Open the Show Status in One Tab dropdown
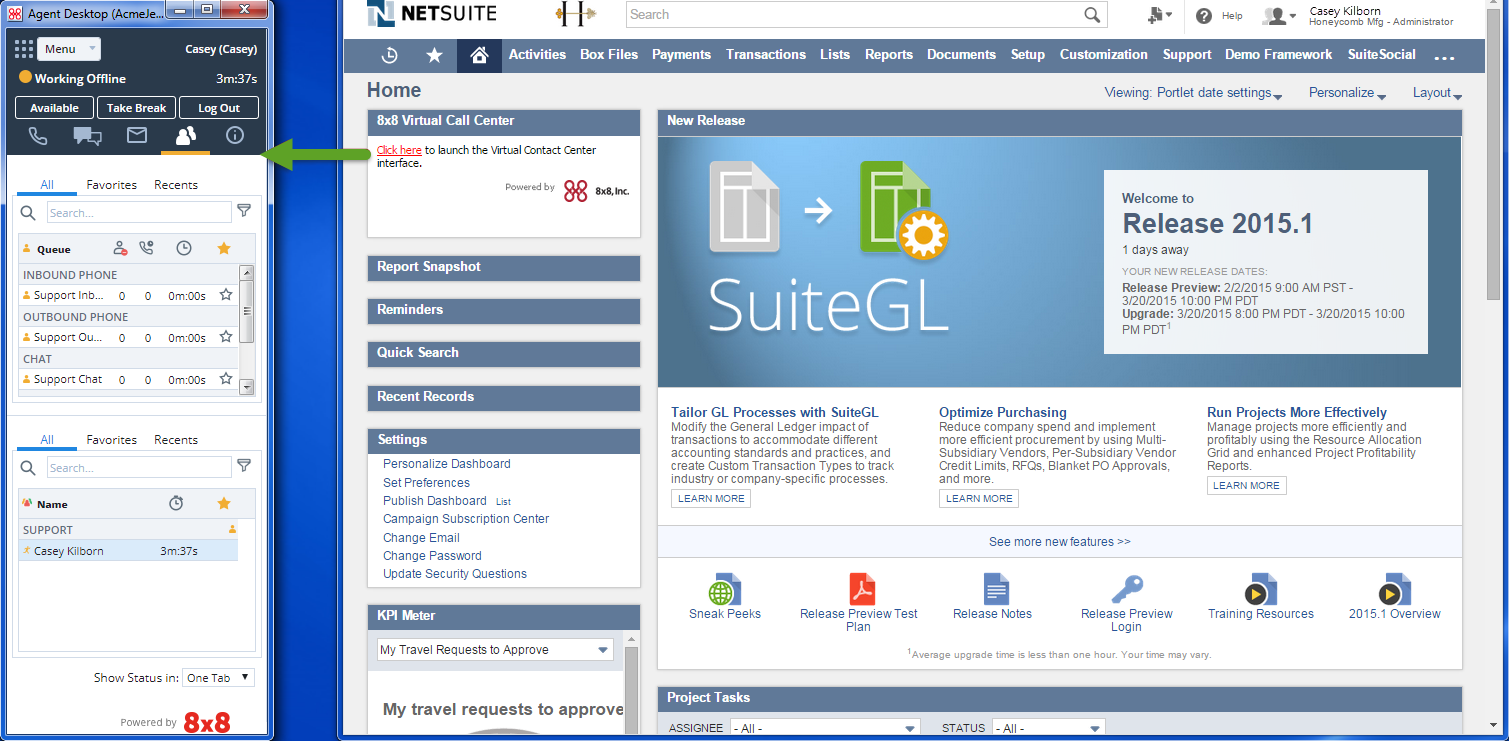Image resolution: width=1509 pixels, height=741 pixels. (219, 678)
